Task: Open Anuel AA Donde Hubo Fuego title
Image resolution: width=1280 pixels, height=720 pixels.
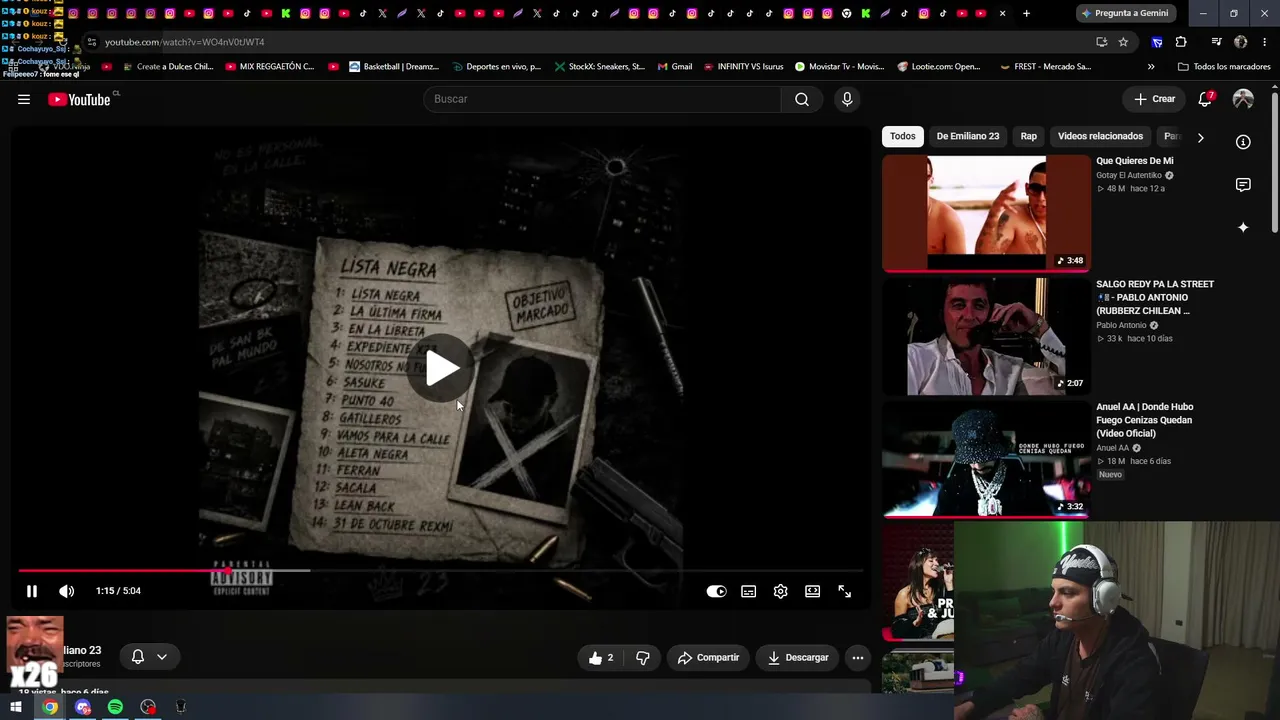Action: [x=1145, y=420]
